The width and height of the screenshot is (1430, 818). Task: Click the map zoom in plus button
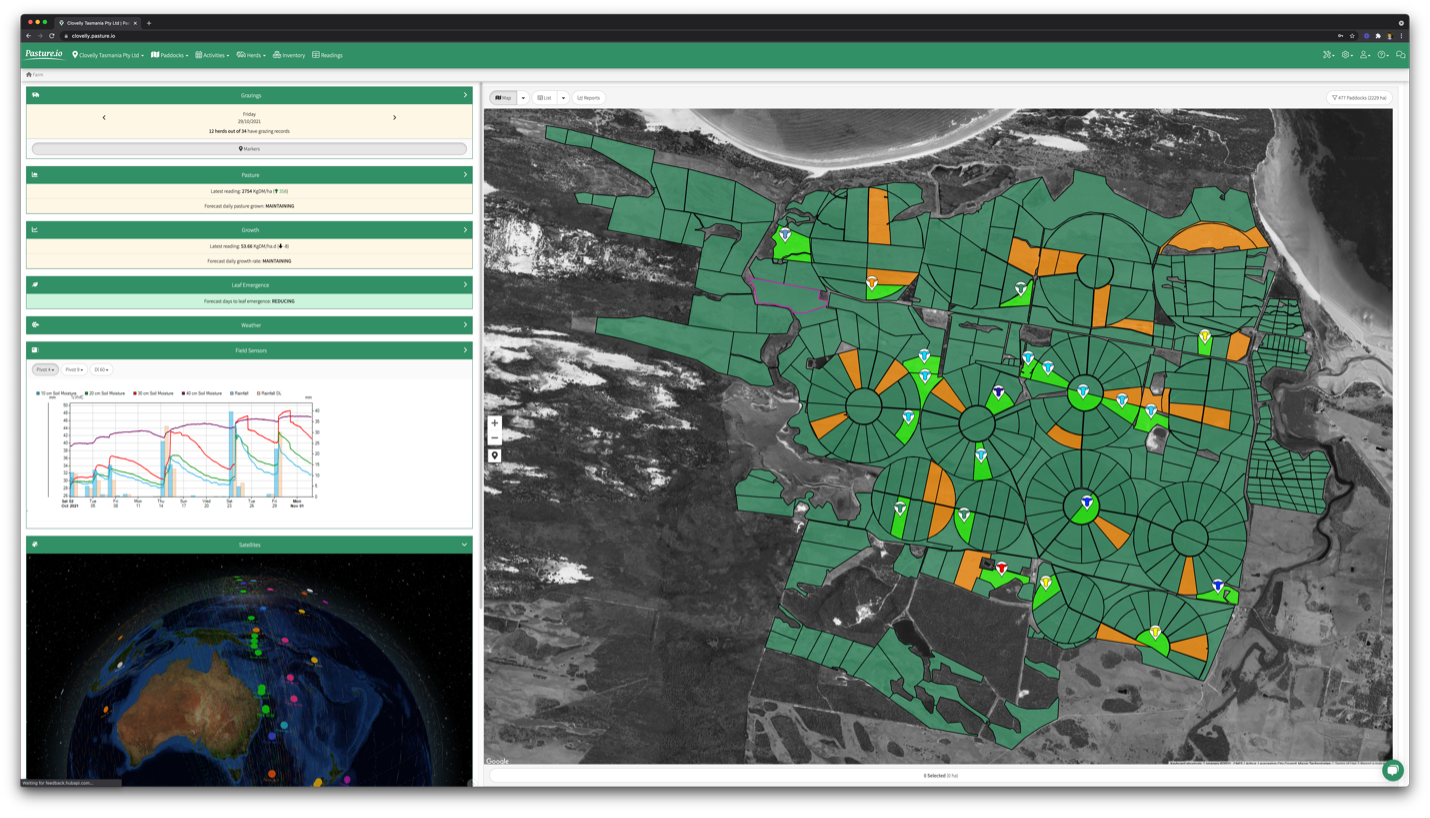495,423
